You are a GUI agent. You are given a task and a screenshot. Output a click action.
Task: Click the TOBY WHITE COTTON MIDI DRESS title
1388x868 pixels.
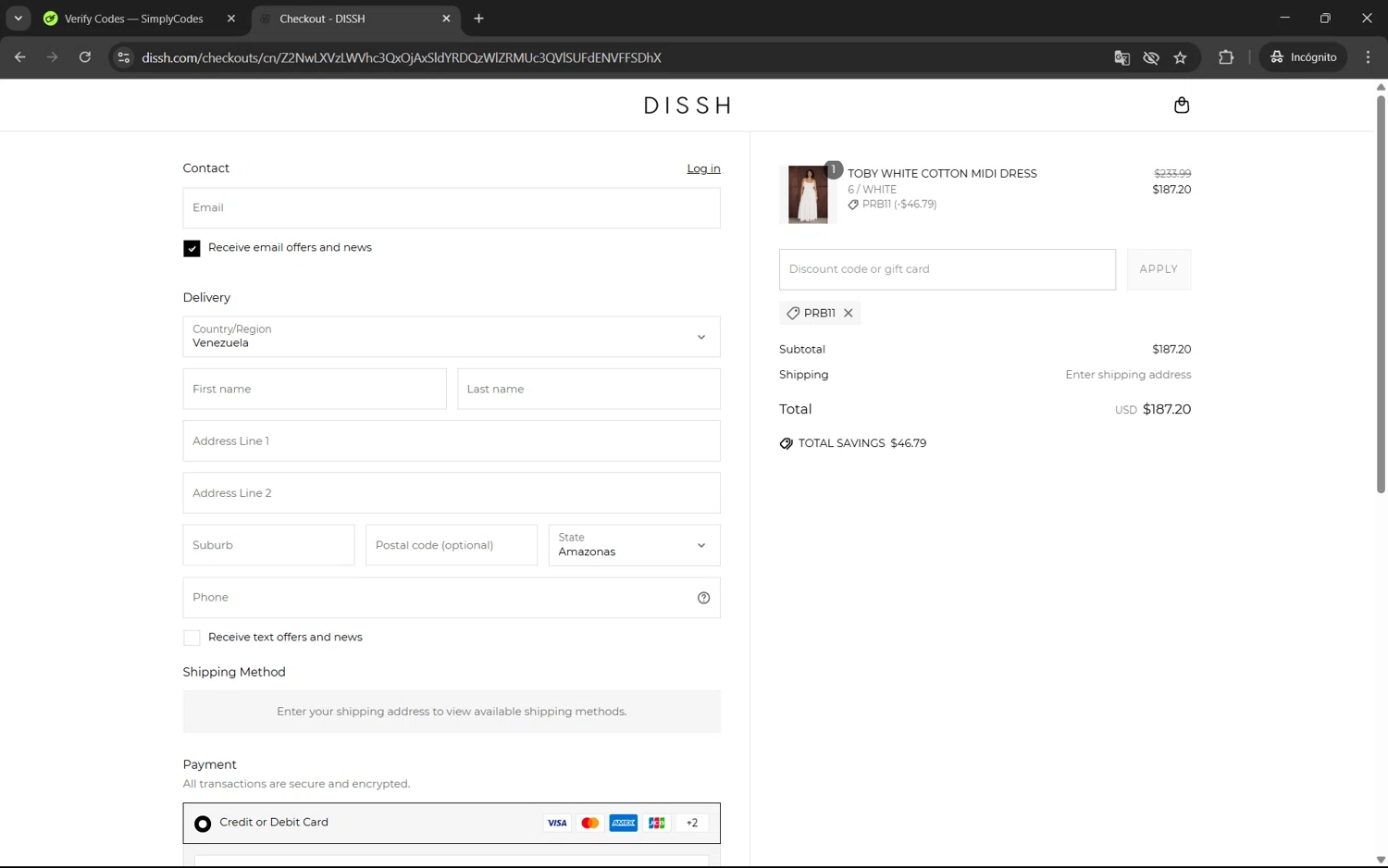pyautogui.click(x=942, y=173)
